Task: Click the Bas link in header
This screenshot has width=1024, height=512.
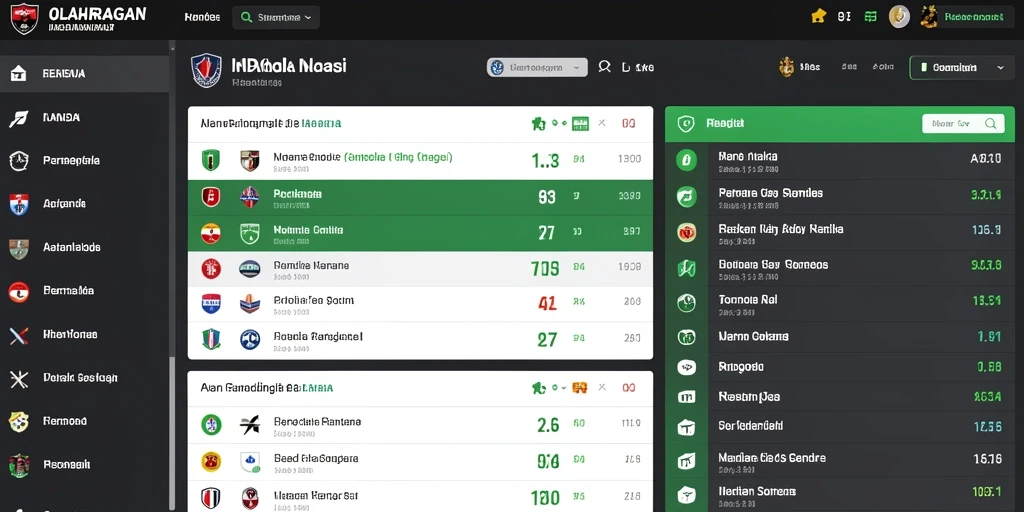Action: coord(849,67)
